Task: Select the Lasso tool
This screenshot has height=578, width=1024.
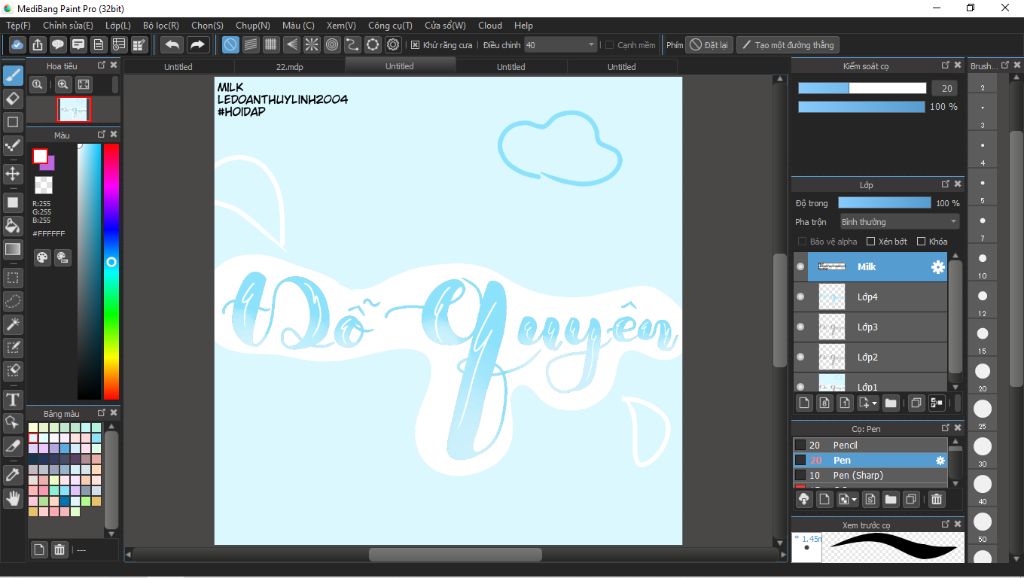Action: [12, 301]
